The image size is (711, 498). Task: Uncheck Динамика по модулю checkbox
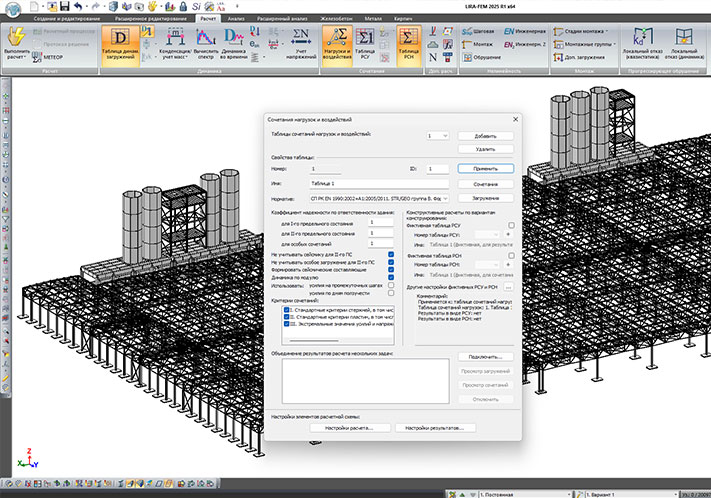(392, 278)
